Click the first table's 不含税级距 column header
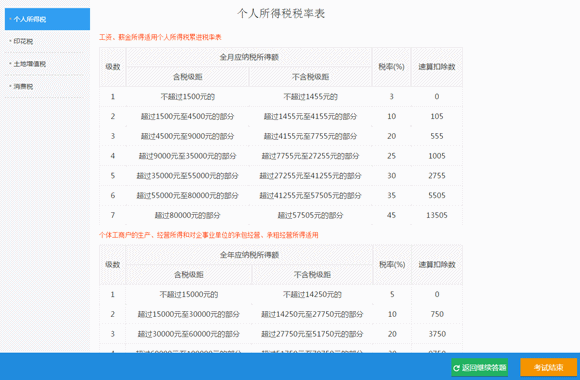Viewport: 580px width, 380px height. point(311,77)
